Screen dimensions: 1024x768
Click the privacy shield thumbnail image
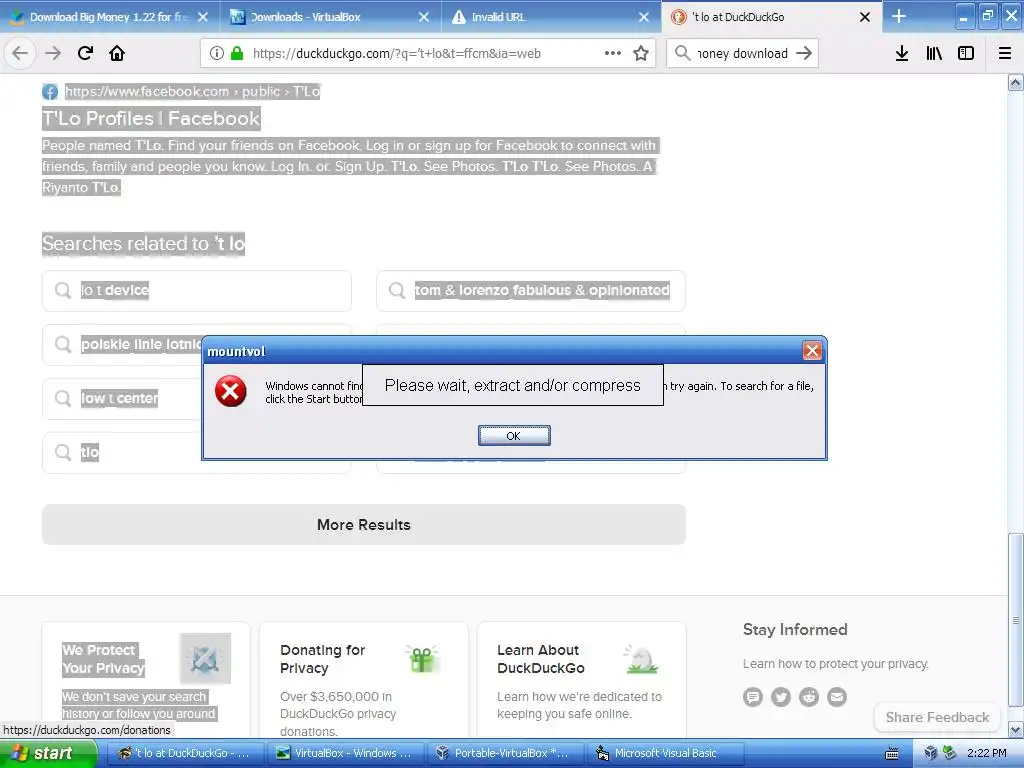[x=205, y=658]
